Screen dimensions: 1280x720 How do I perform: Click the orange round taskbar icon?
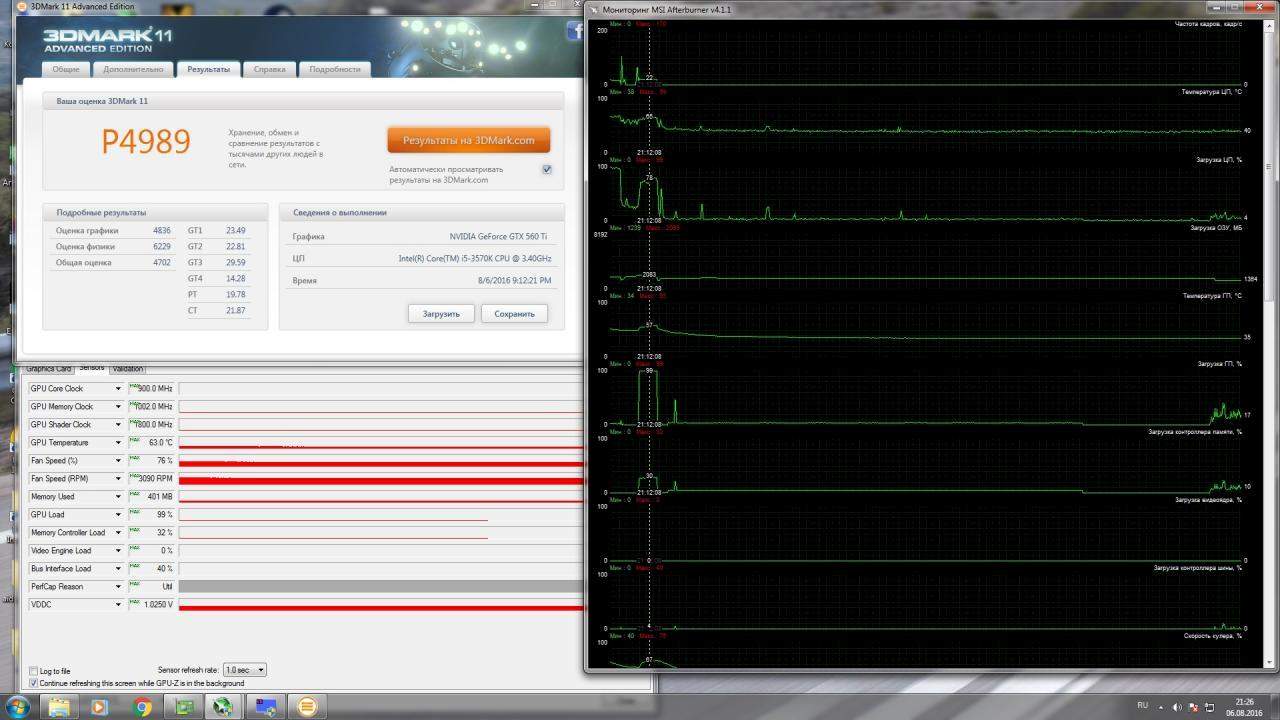[308, 707]
